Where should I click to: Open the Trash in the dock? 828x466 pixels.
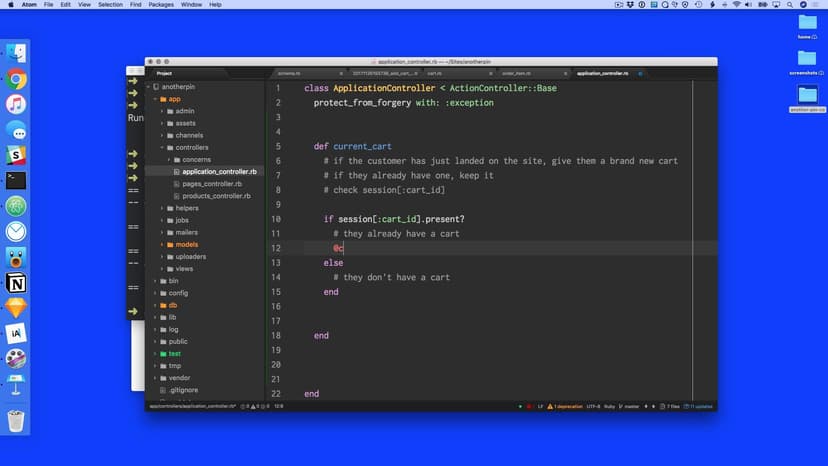[x=16, y=421]
